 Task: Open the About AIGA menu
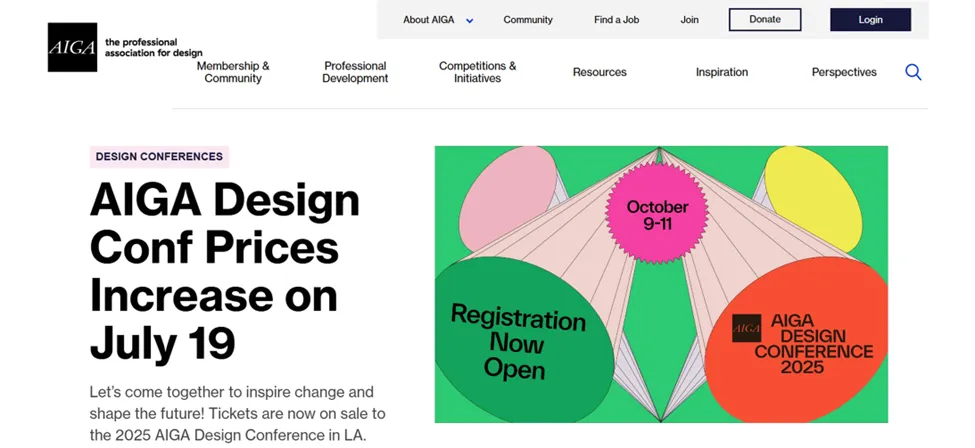coord(428,20)
